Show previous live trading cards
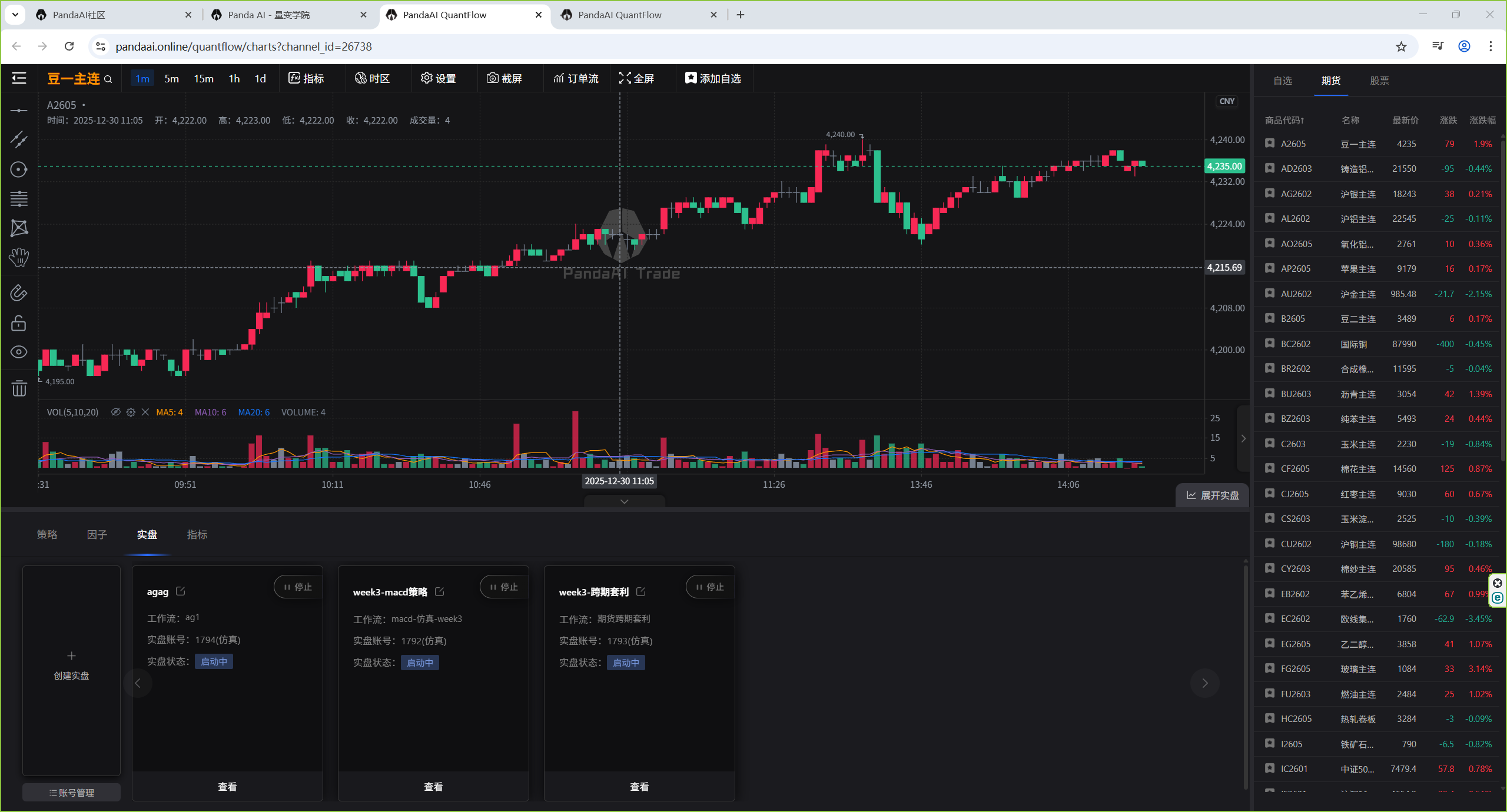 (x=138, y=683)
